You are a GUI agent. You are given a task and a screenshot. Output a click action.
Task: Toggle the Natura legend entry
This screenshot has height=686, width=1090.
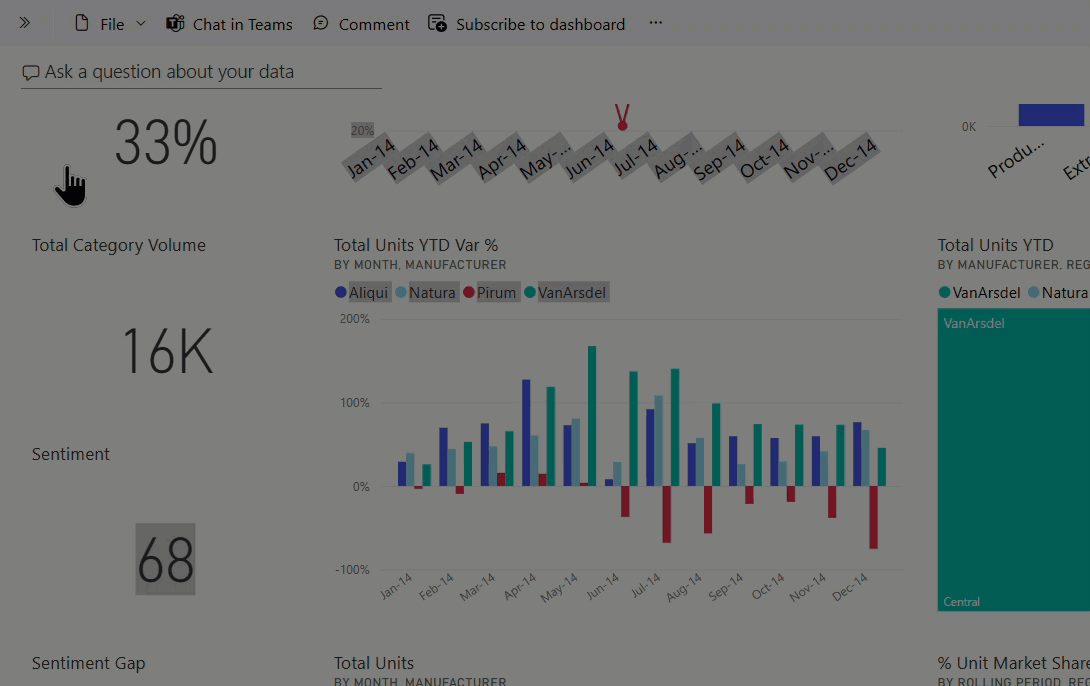(425, 293)
